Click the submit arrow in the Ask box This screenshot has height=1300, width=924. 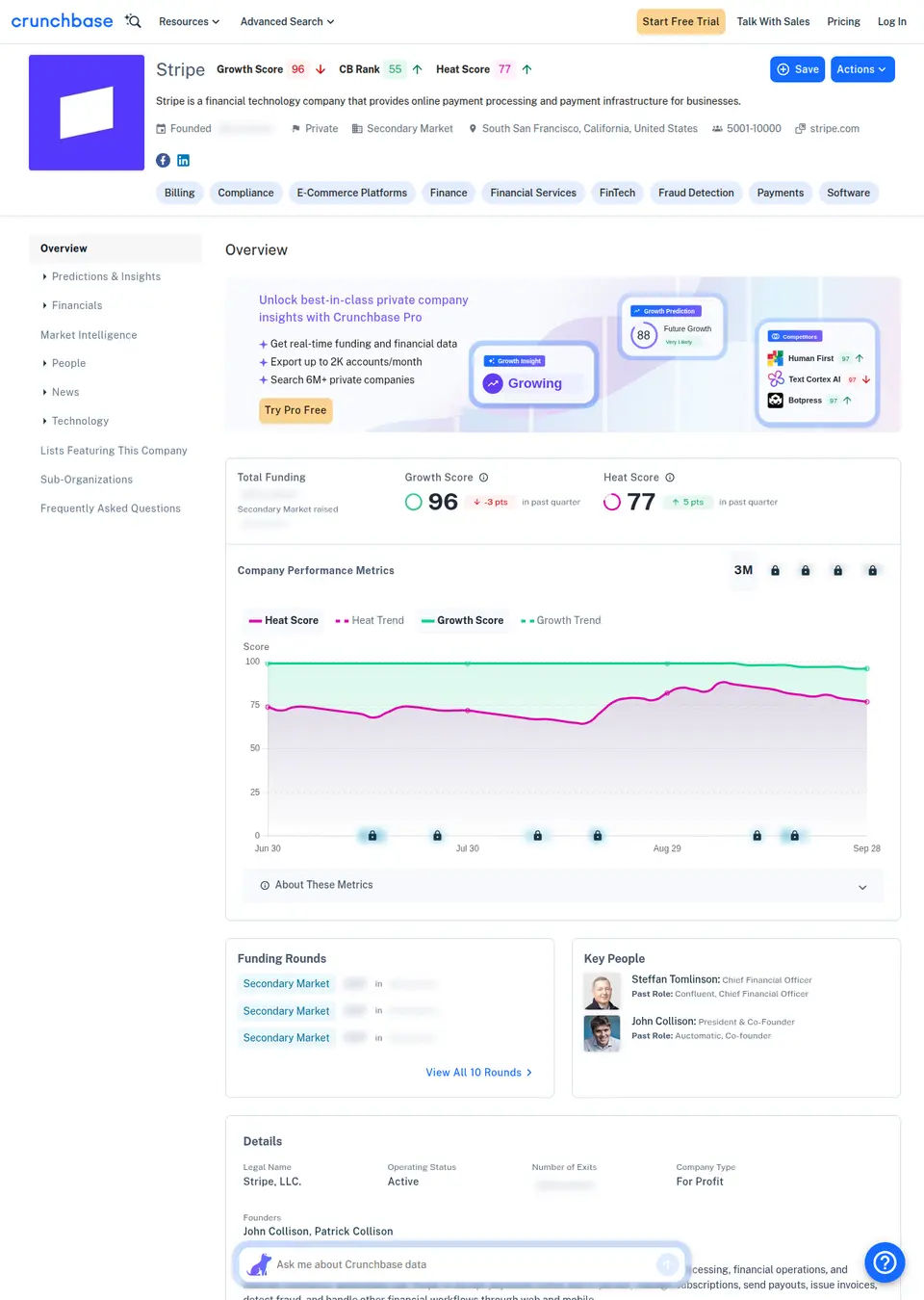pos(667,1264)
